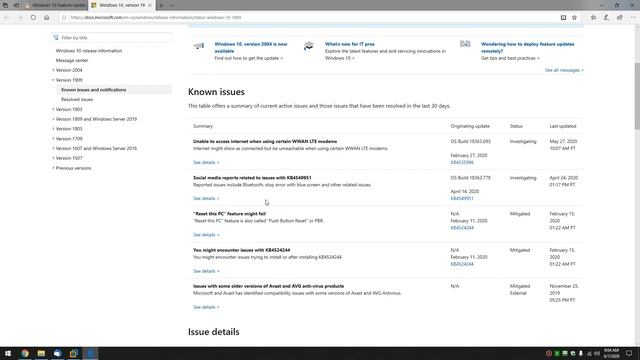Open KB4549951 link in Originating update column
This screenshot has width=640, height=360.
462,198
